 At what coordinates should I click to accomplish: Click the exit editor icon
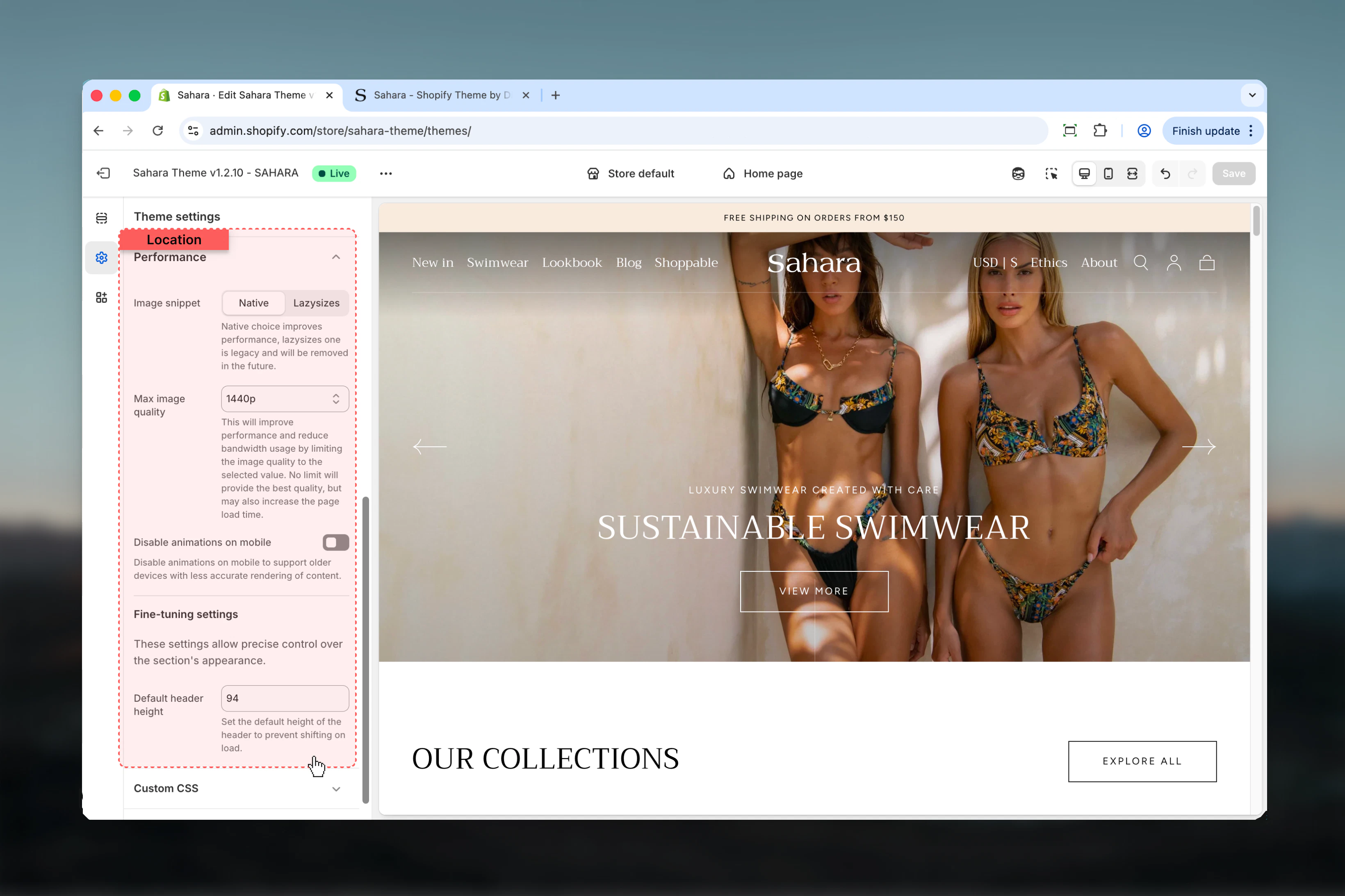coord(103,173)
